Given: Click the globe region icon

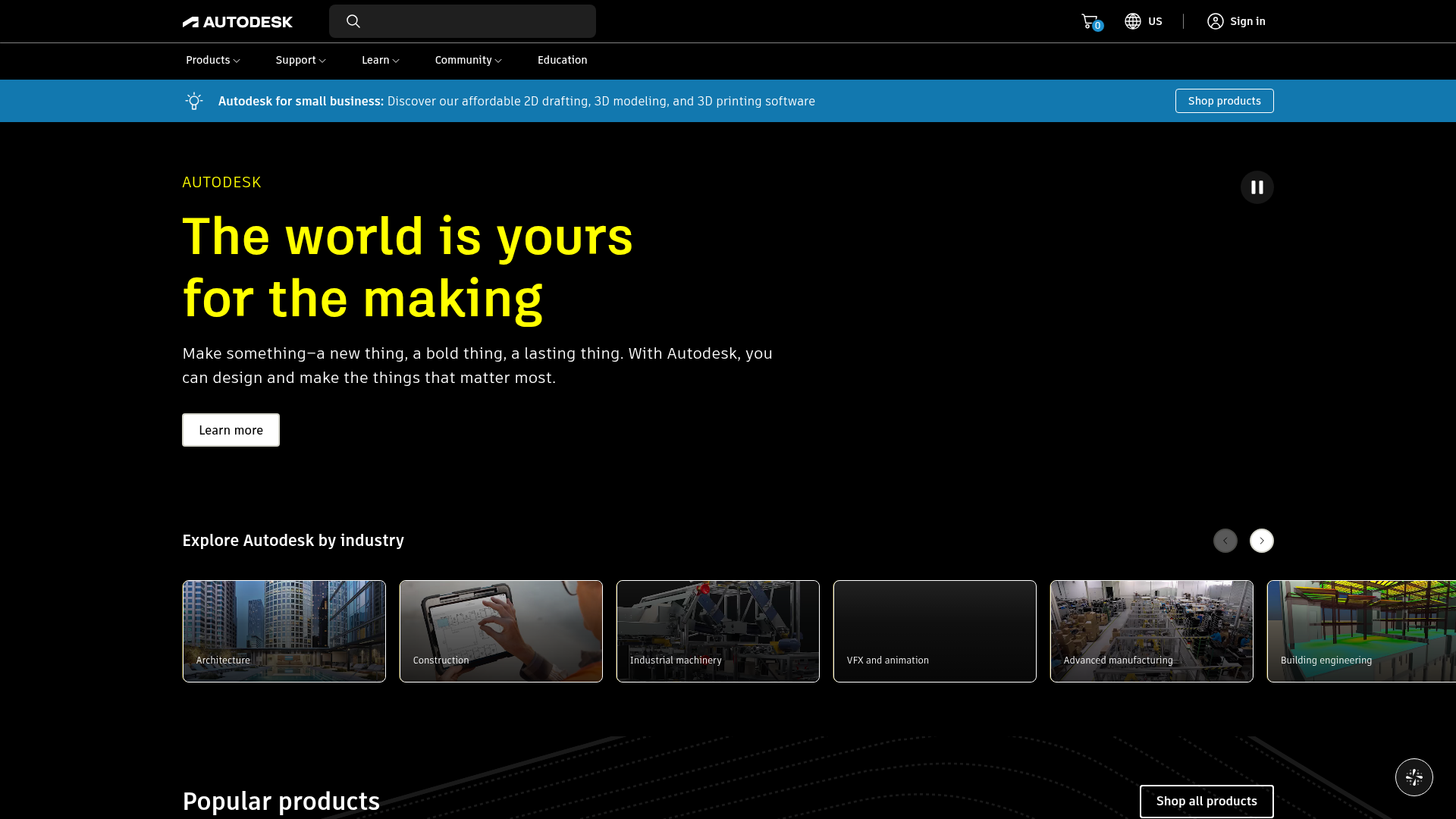Looking at the screenshot, I should click(1133, 21).
